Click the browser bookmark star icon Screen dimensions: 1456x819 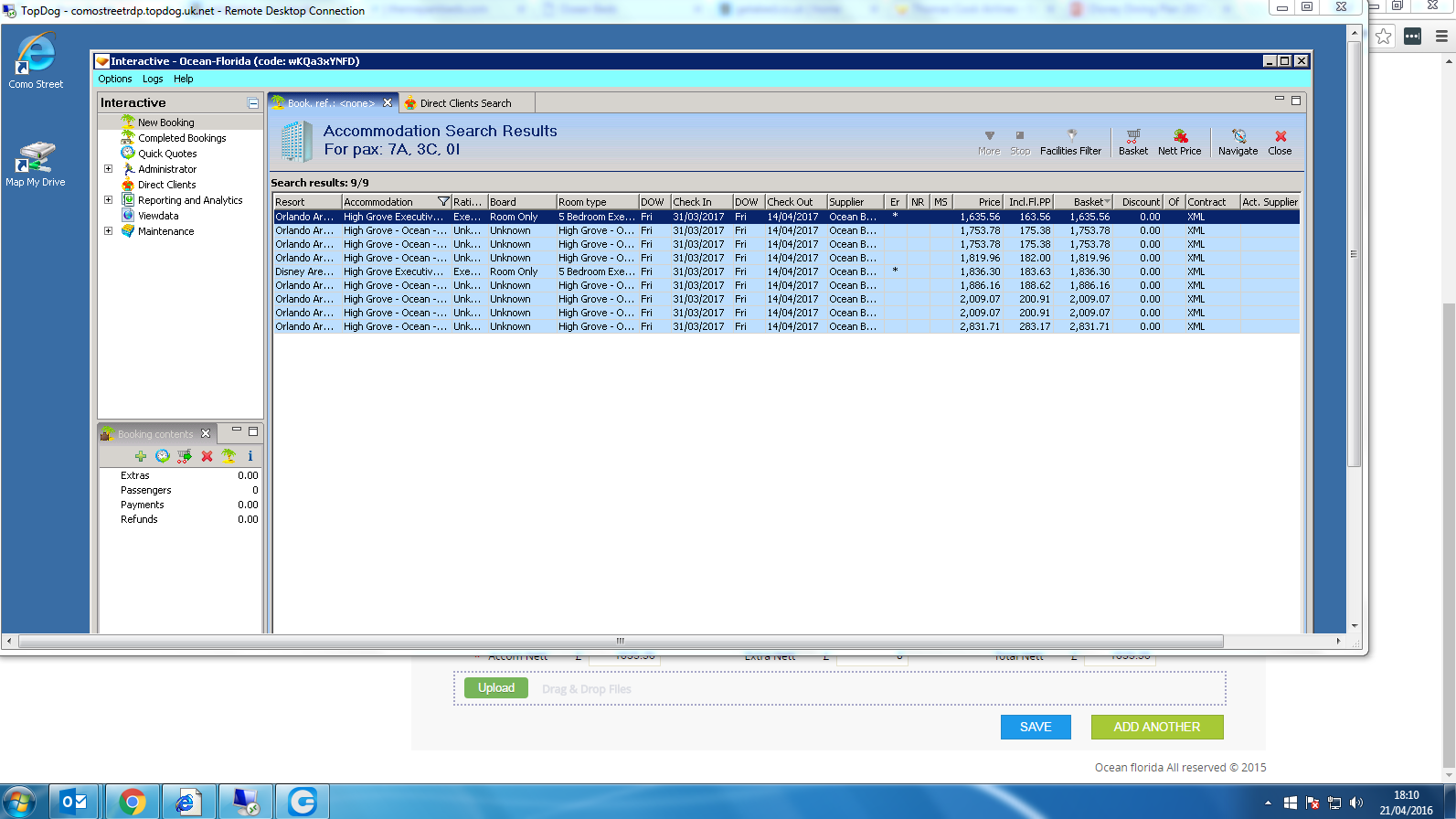coord(1384,37)
